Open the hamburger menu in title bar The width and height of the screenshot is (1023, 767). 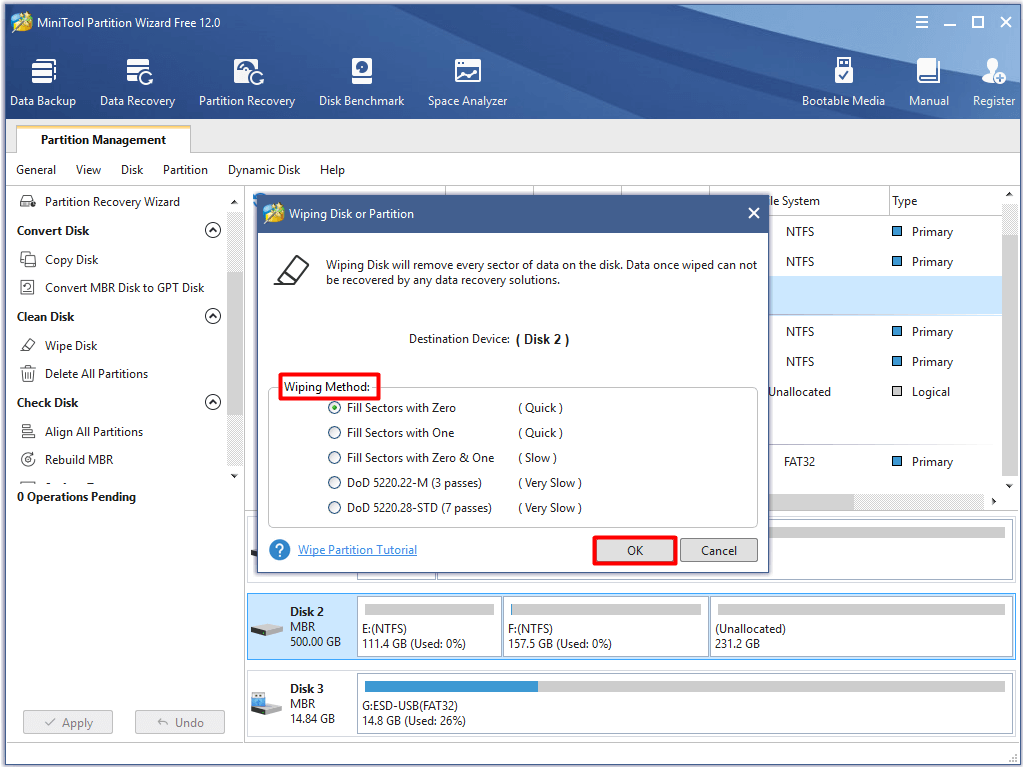pos(922,23)
